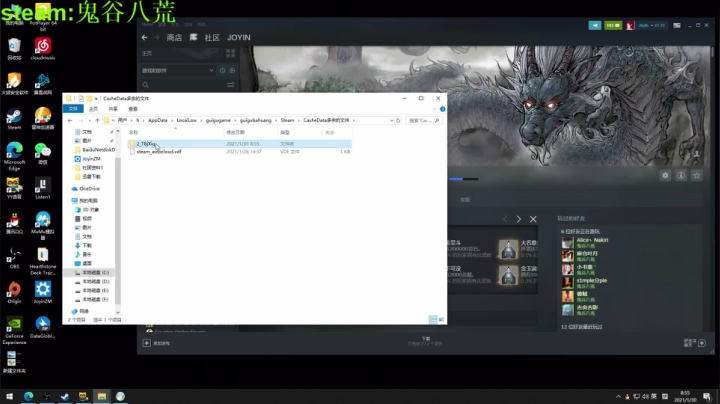
Task: Open Origin desktop shortcut
Action: click(x=14, y=292)
